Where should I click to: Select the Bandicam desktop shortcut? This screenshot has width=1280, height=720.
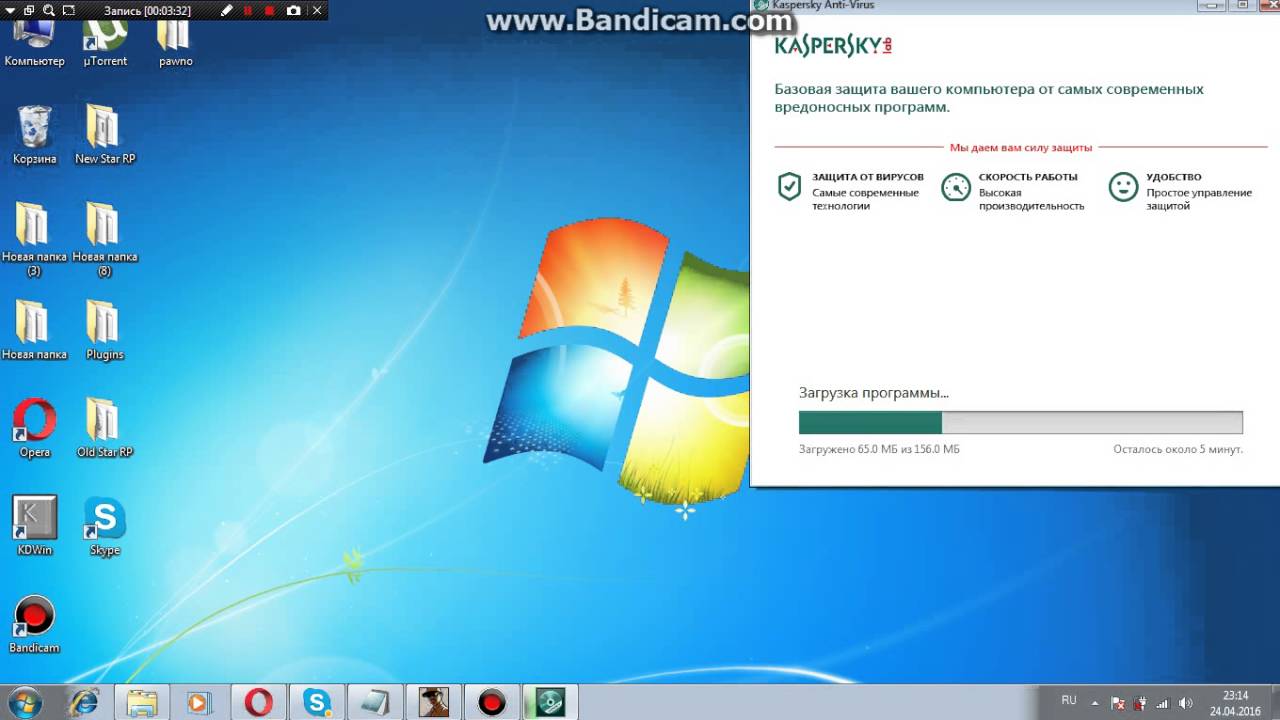(x=34, y=624)
